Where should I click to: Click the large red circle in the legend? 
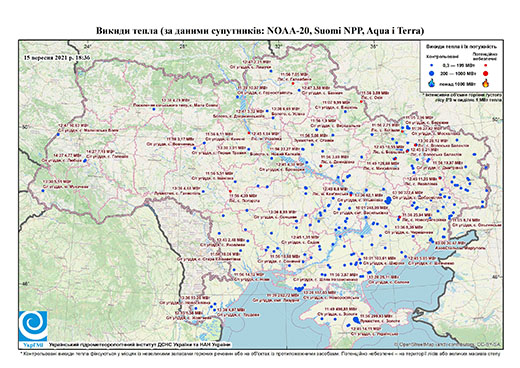[x=486, y=73]
